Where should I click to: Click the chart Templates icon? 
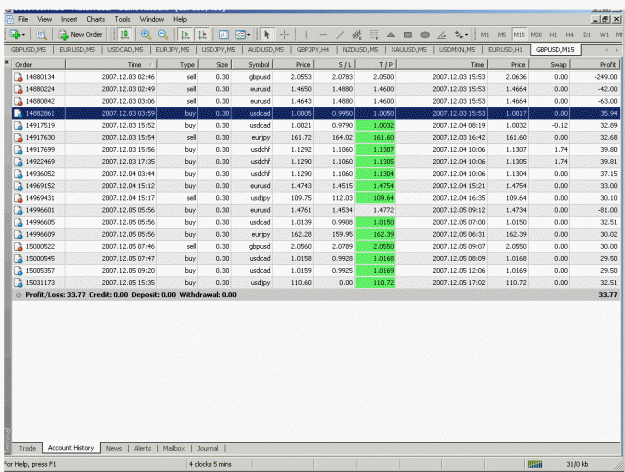pos(240,35)
